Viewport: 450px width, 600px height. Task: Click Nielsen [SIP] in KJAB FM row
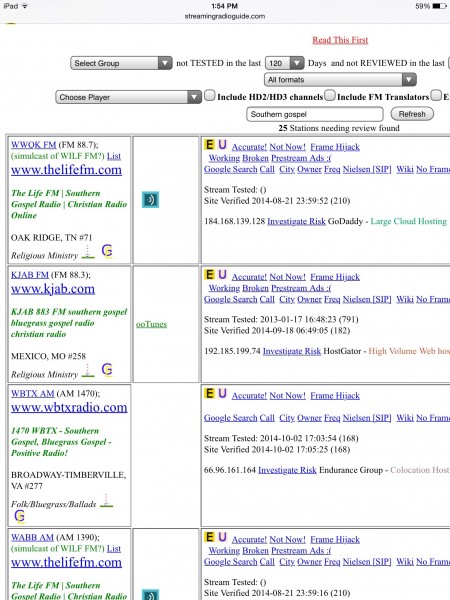[367, 299]
